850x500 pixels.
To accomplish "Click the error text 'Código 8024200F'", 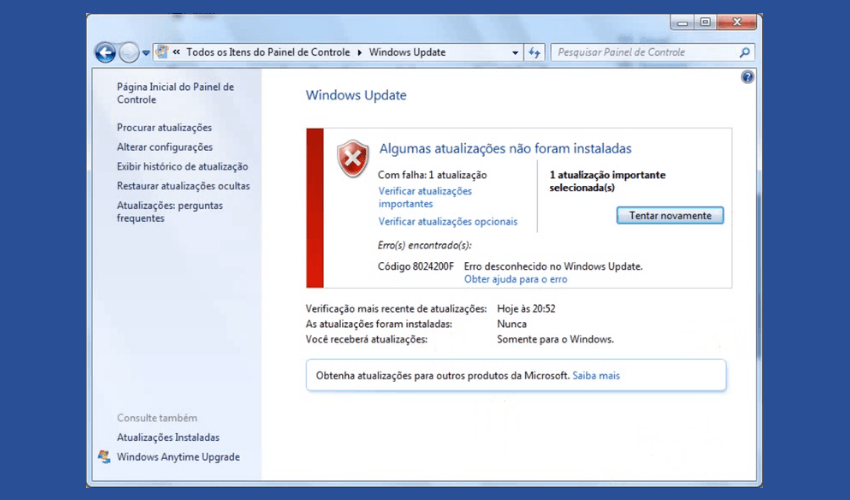I will click(416, 266).
